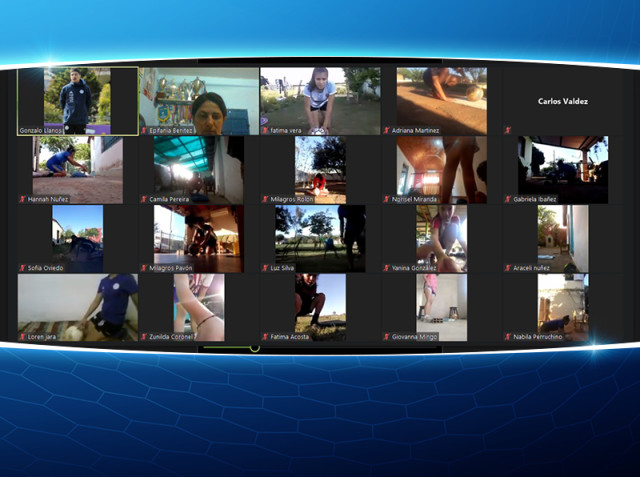The width and height of the screenshot is (640, 477).
Task: Select Luz Silva's video feed
Action: pyautogui.click(x=320, y=239)
